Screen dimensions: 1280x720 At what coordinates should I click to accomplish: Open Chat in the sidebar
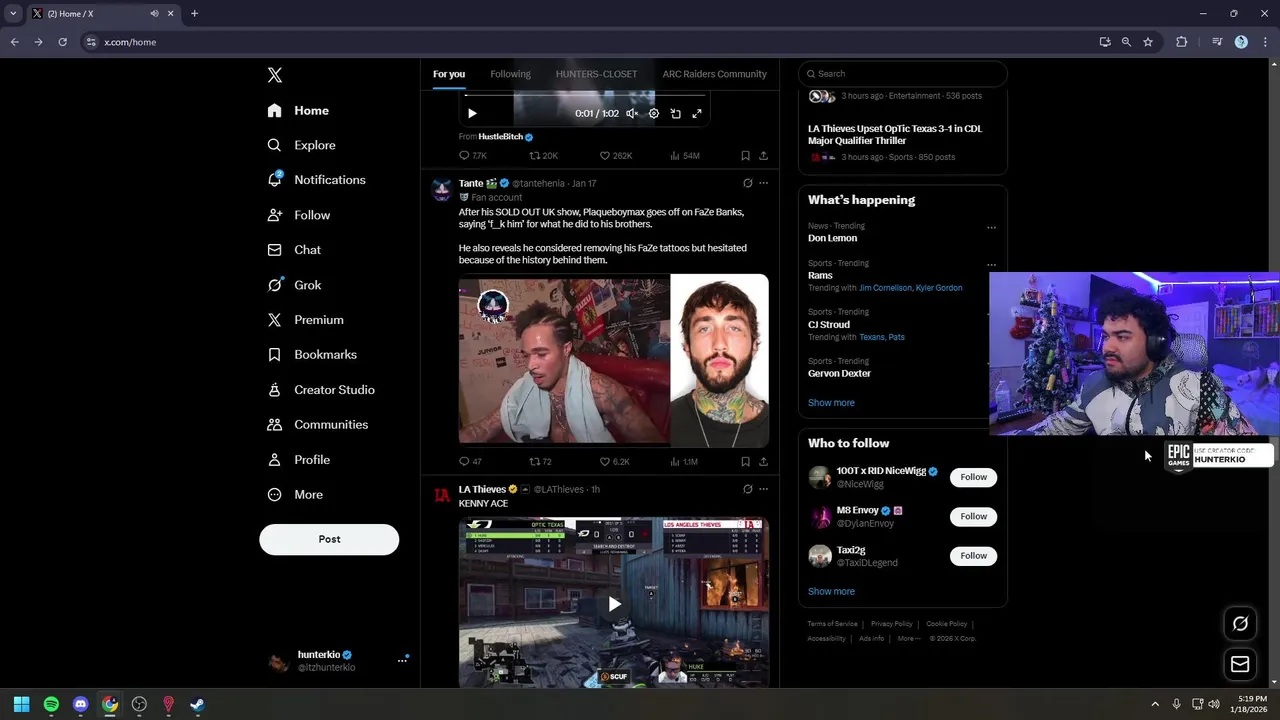(294, 250)
